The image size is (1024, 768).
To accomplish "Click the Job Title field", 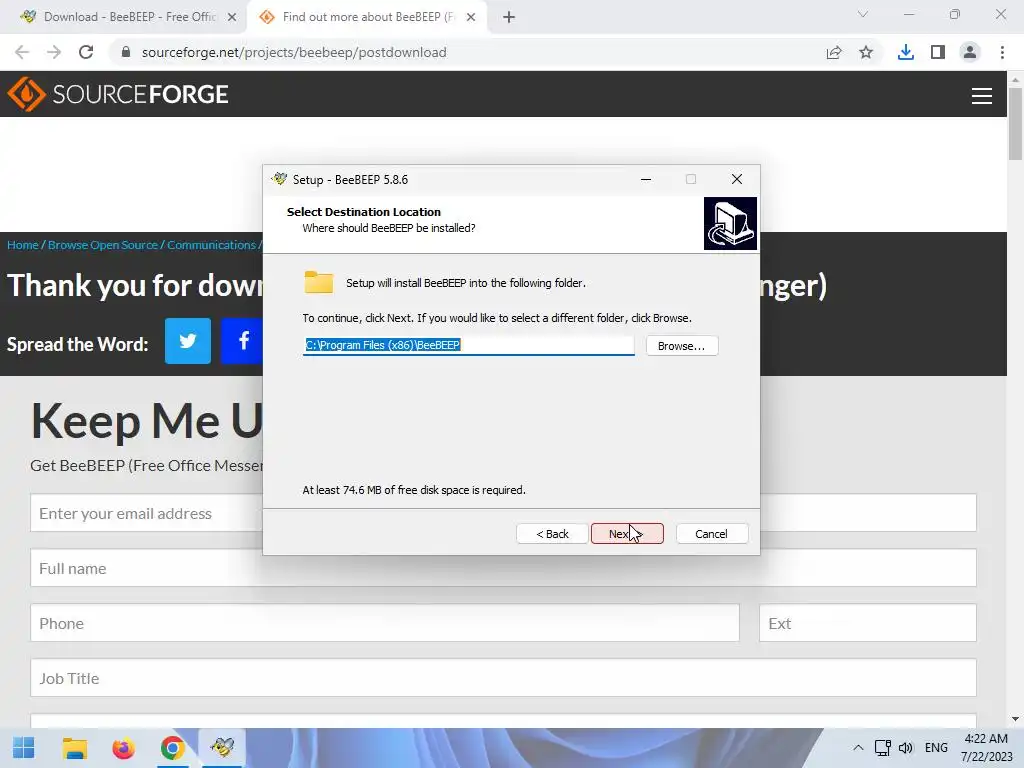I will tap(503, 678).
